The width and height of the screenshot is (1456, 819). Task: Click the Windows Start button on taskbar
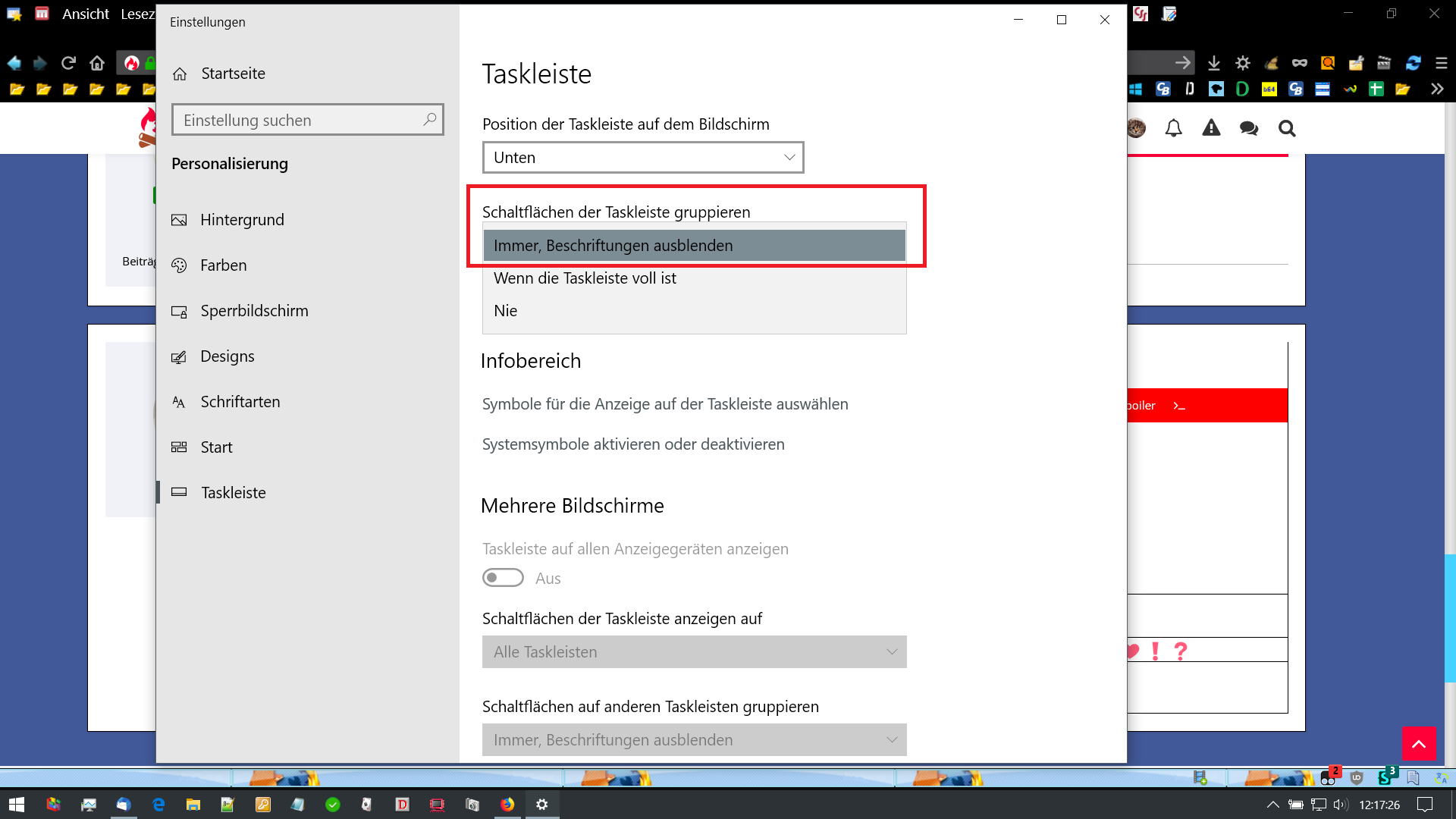pyautogui.click(x=17, y=805)
